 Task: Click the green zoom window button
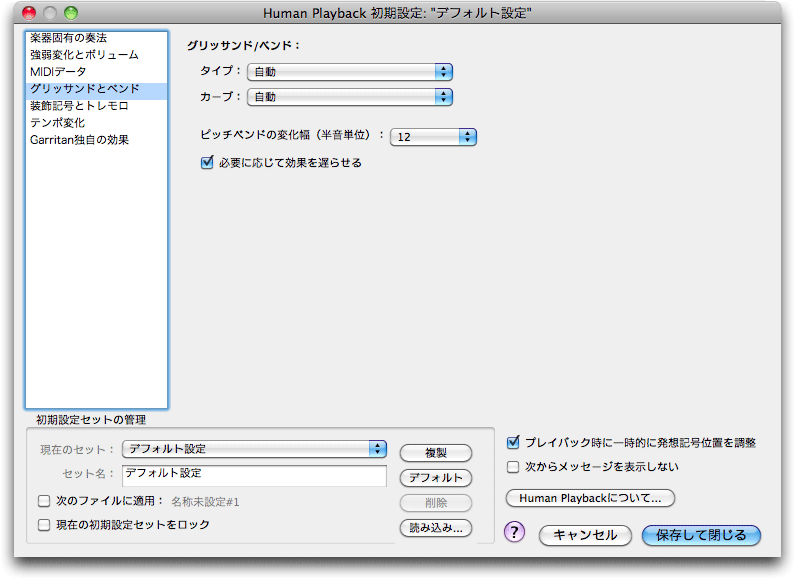click(71, 13)
